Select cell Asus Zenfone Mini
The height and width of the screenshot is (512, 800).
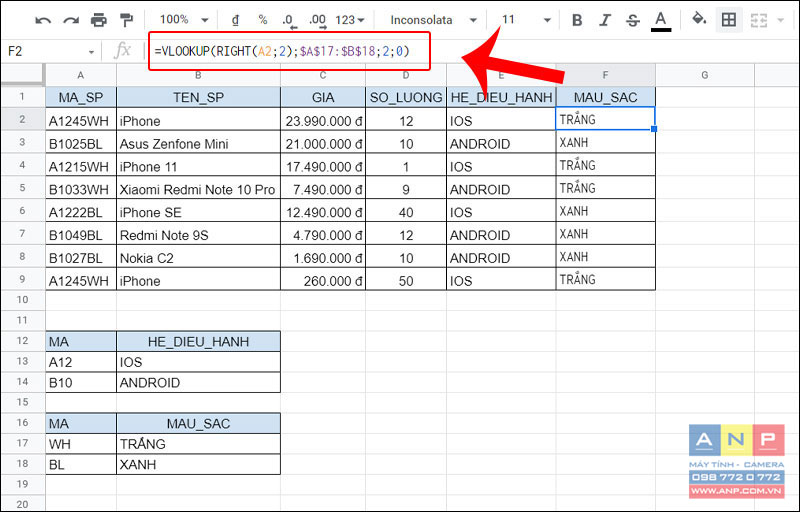point(198,144)
